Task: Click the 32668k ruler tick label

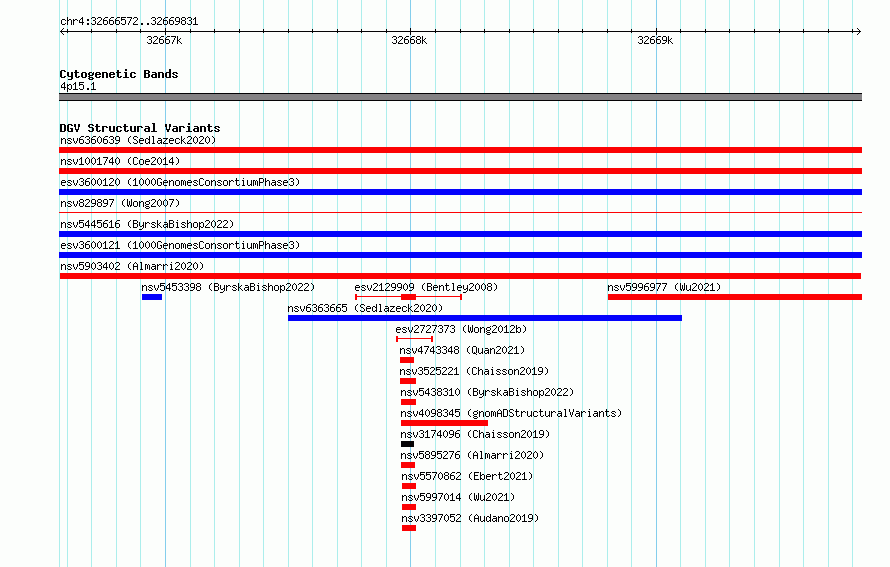Action: click(409, 40)
